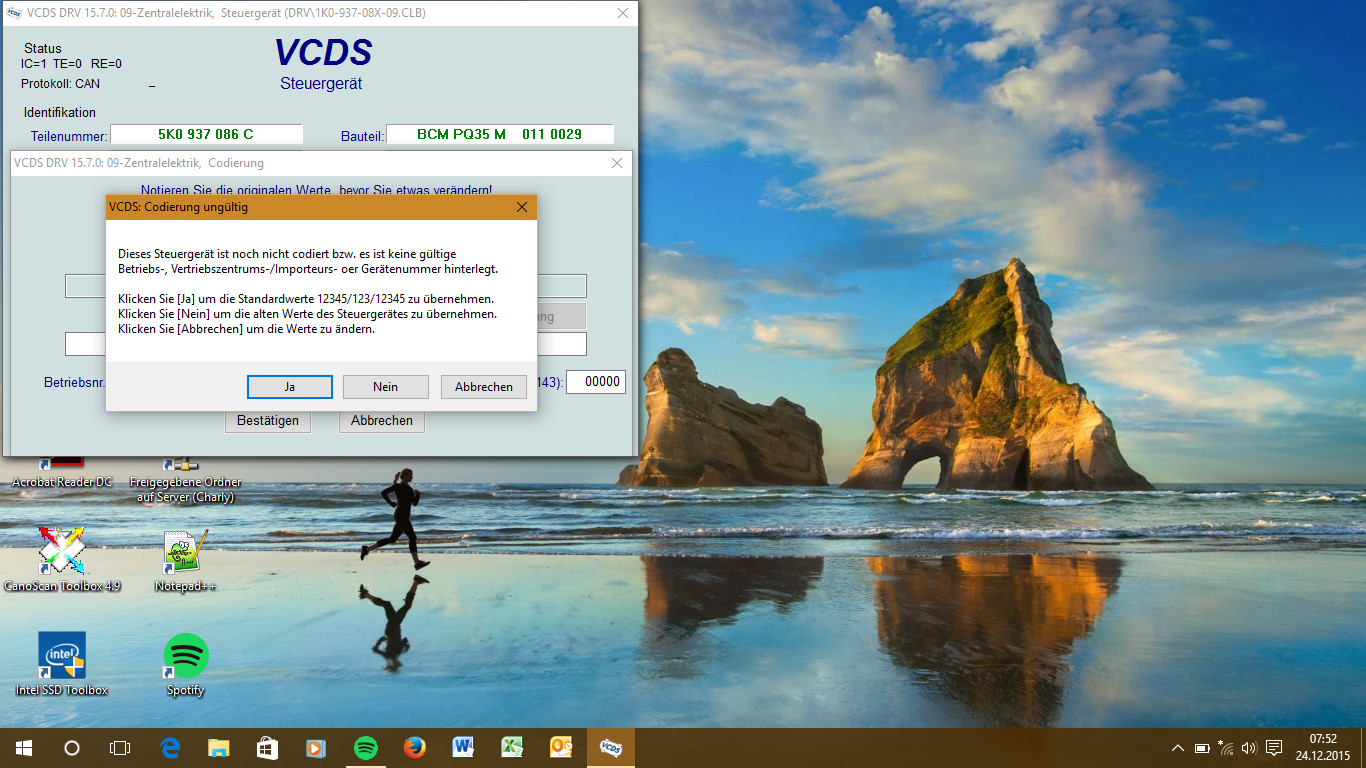1366x768 pixels.
Task: Open the Windows Start menu
Action: [24, 748]
